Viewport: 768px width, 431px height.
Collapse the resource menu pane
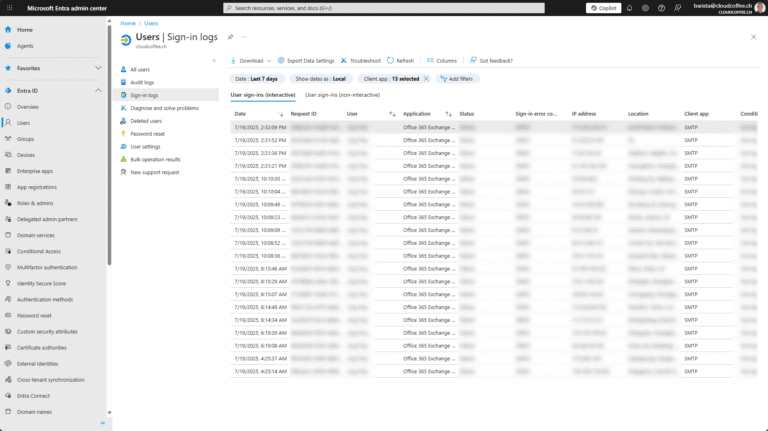(x=214, y=61)
